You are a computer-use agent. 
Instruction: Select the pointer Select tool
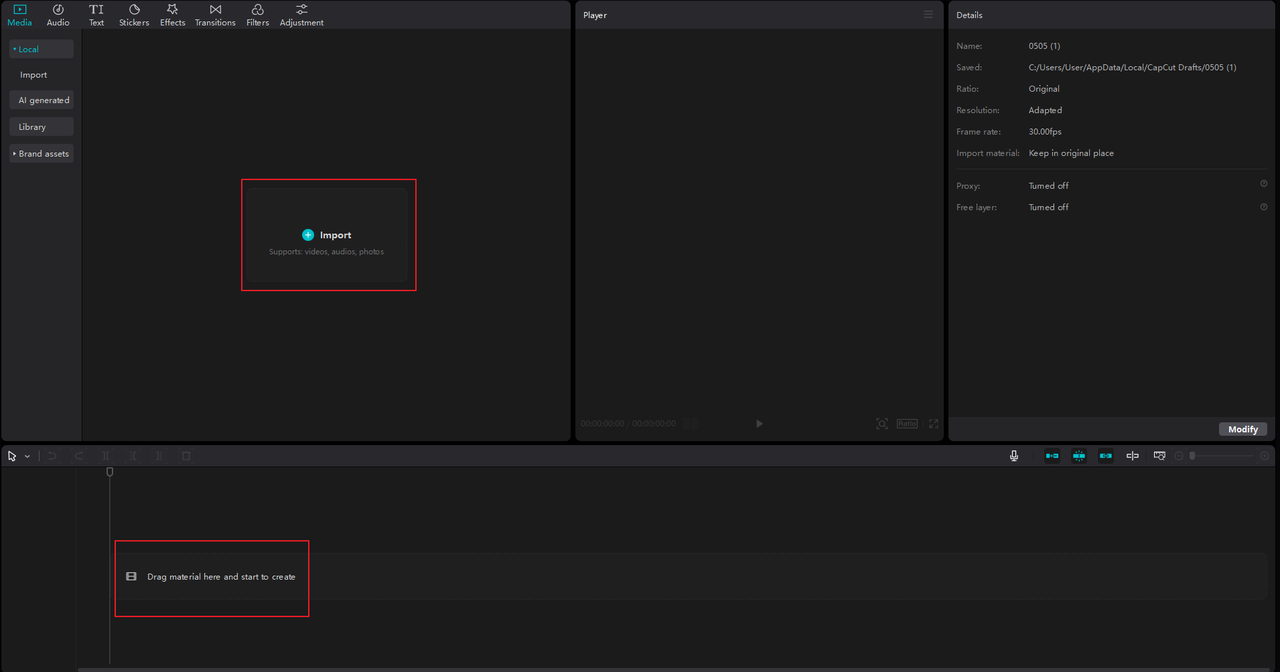point(12,456)
